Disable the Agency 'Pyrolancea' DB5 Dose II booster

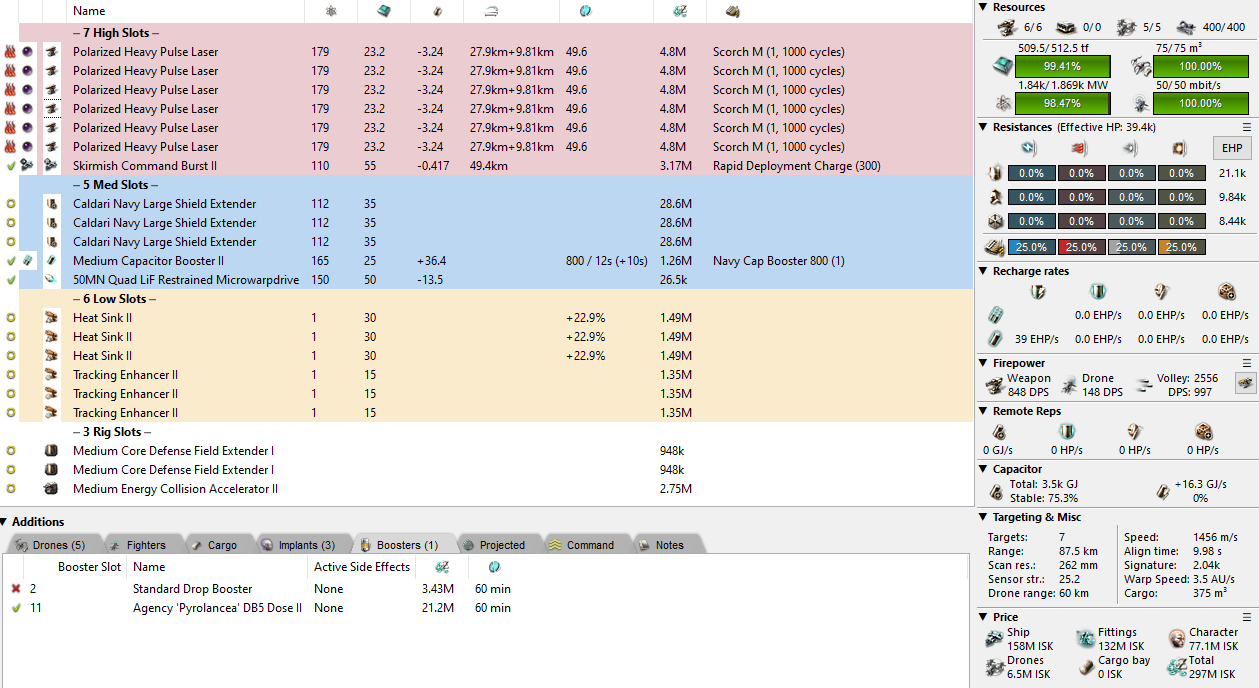click(16, 608)
